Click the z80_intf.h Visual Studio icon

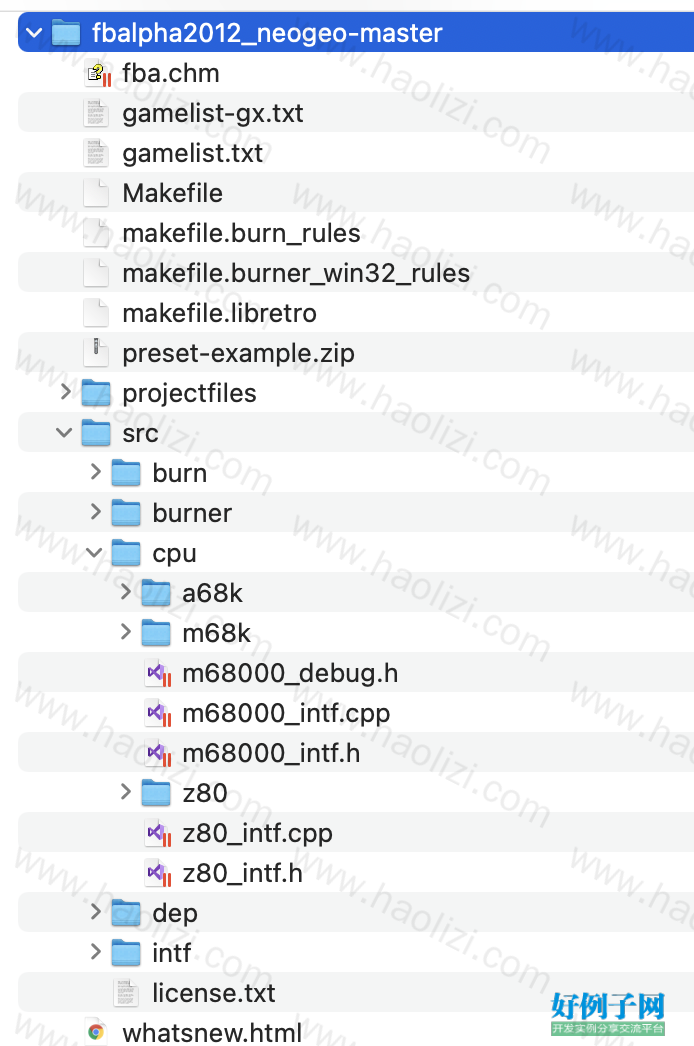(x=159, y=874)
